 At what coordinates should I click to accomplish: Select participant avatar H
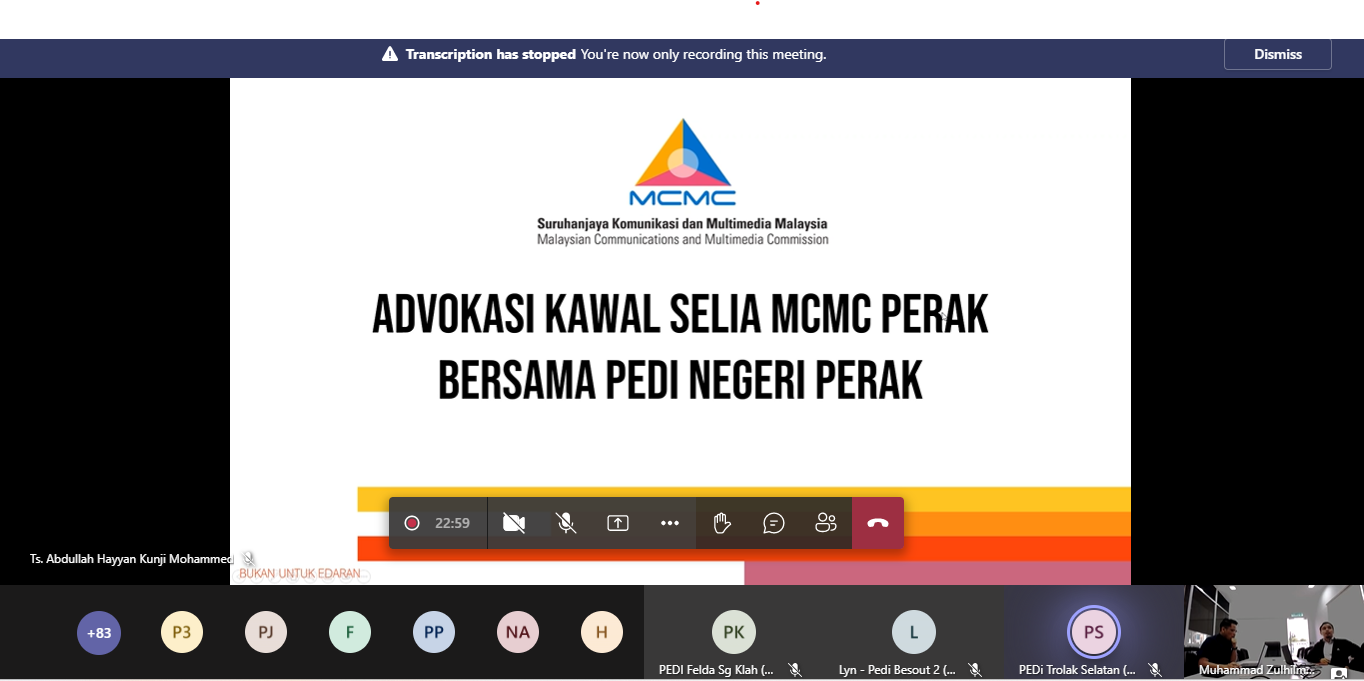[602, 632]
